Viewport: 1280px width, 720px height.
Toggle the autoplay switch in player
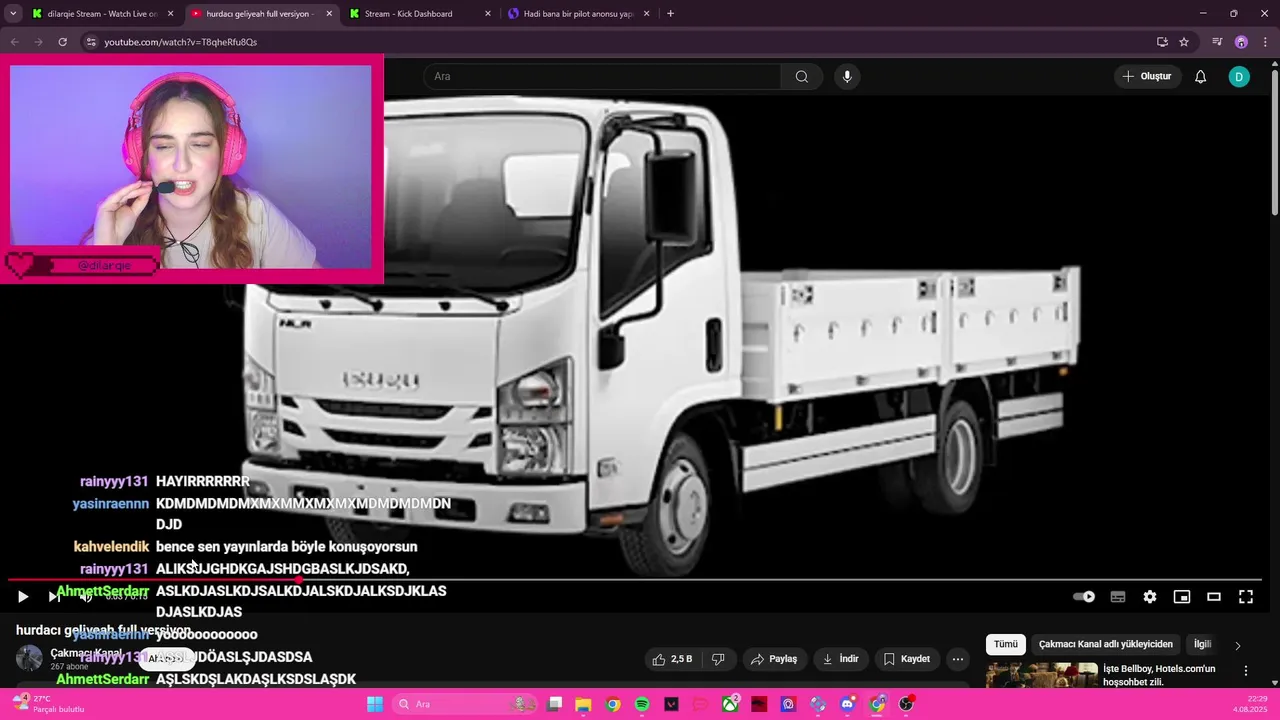point(1084,597)
